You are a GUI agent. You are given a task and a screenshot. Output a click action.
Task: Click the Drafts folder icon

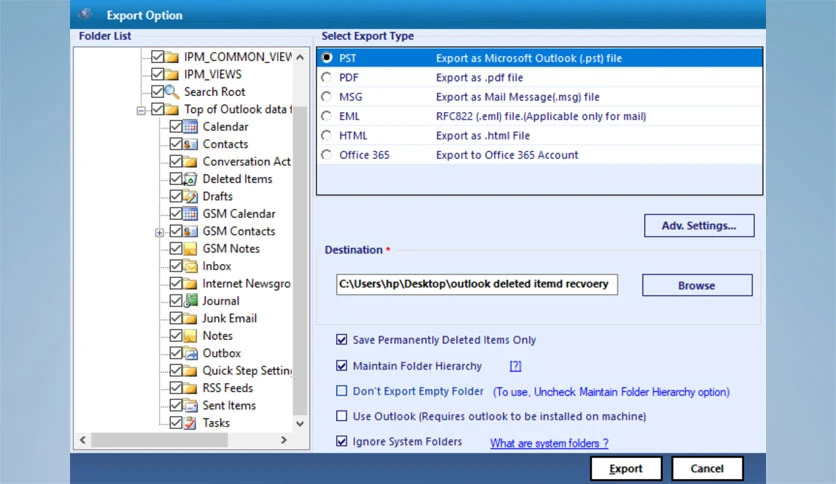(190, 197)
